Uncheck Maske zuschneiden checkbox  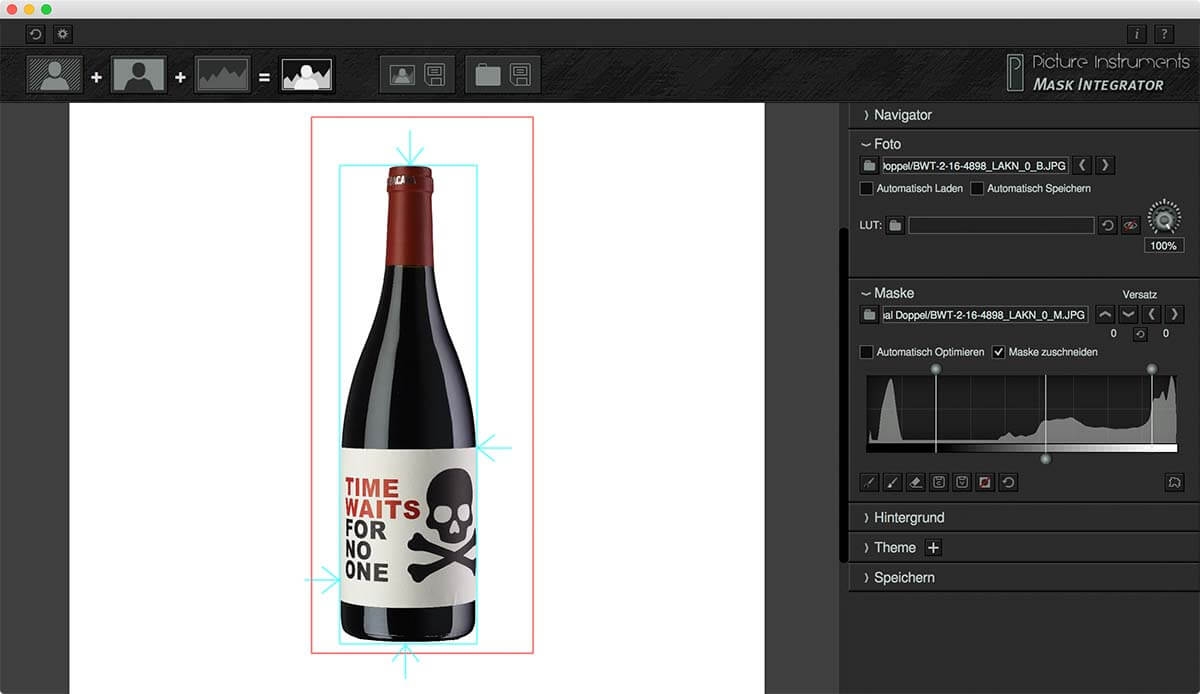pyautogui.click(x=999, y=352)
